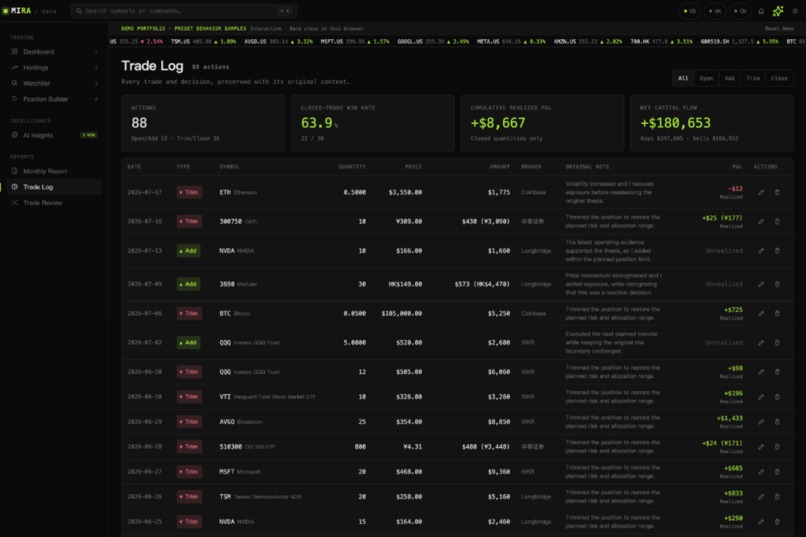Edit the QQQ trim trade at $505.00

(761, 372)
